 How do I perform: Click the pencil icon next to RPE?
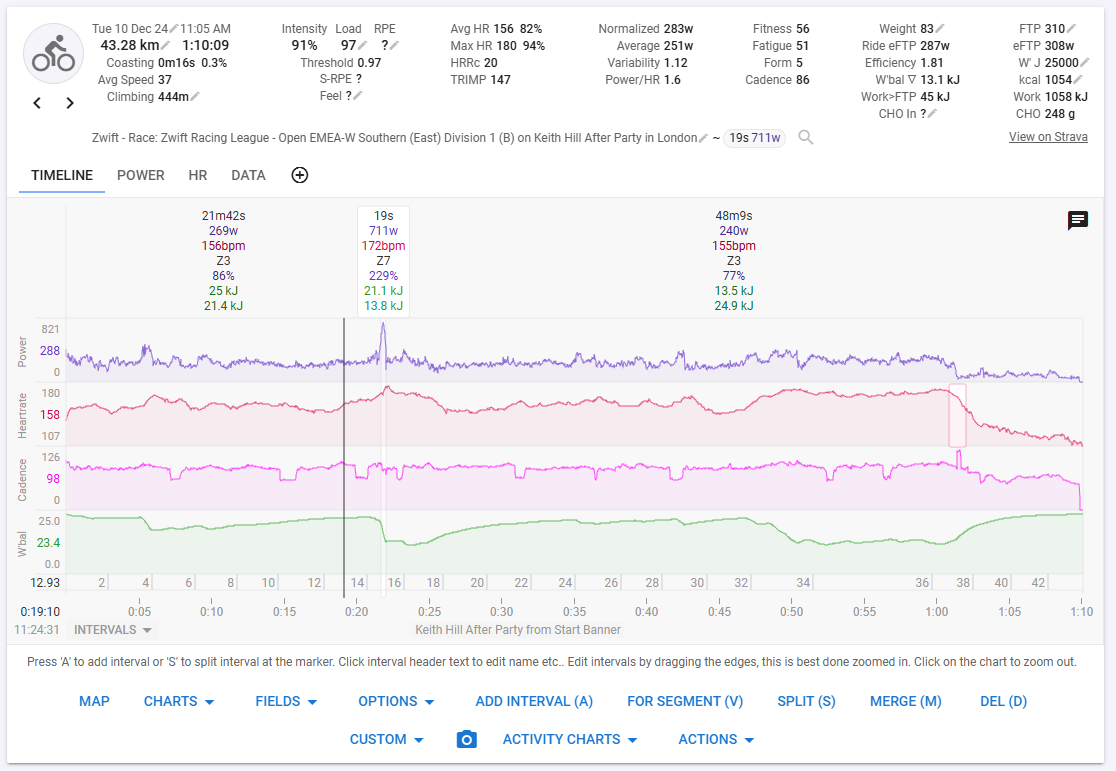click(x=394, y=44)
